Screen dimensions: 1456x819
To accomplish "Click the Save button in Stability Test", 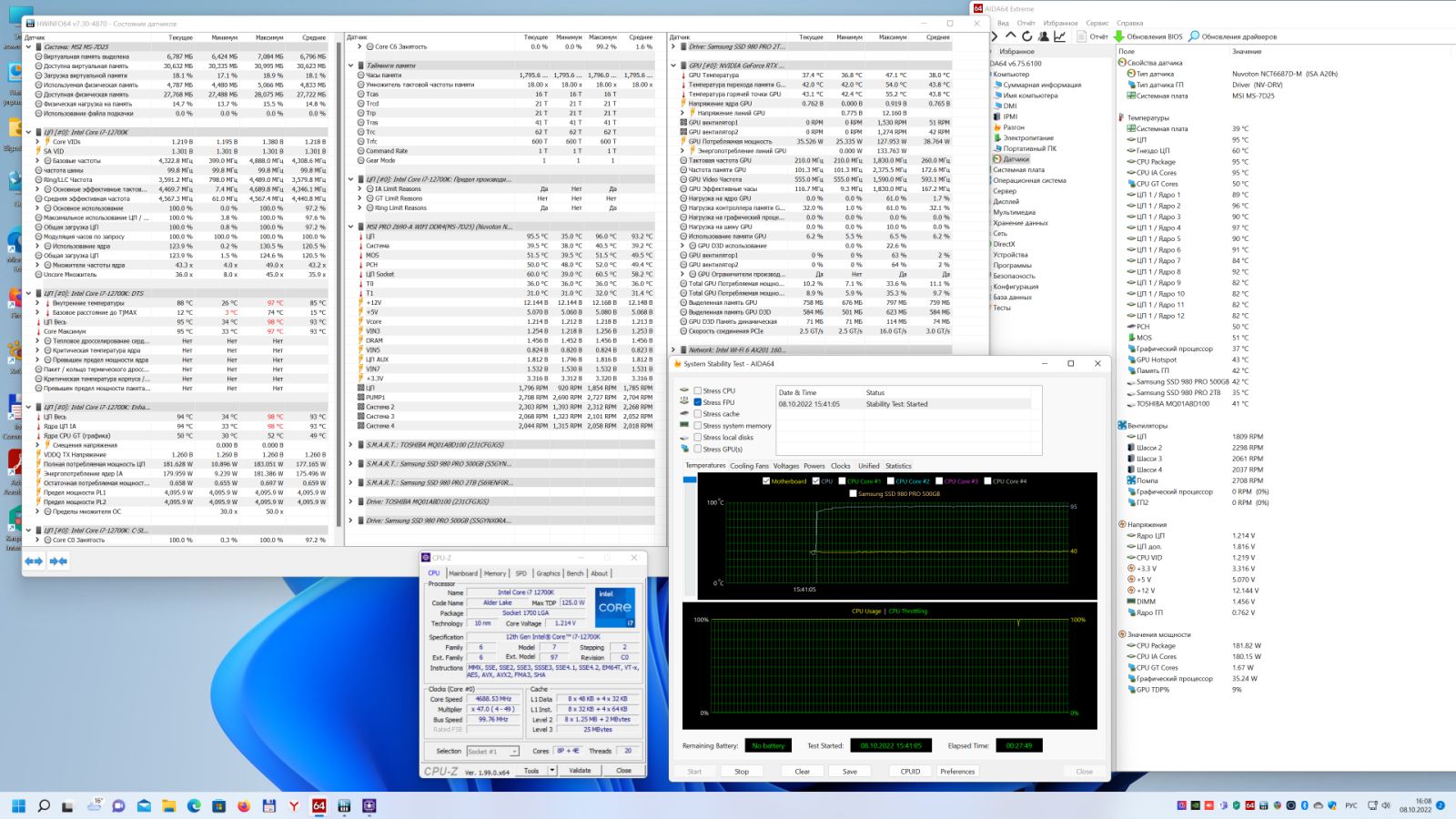I will tap(850, 772).
